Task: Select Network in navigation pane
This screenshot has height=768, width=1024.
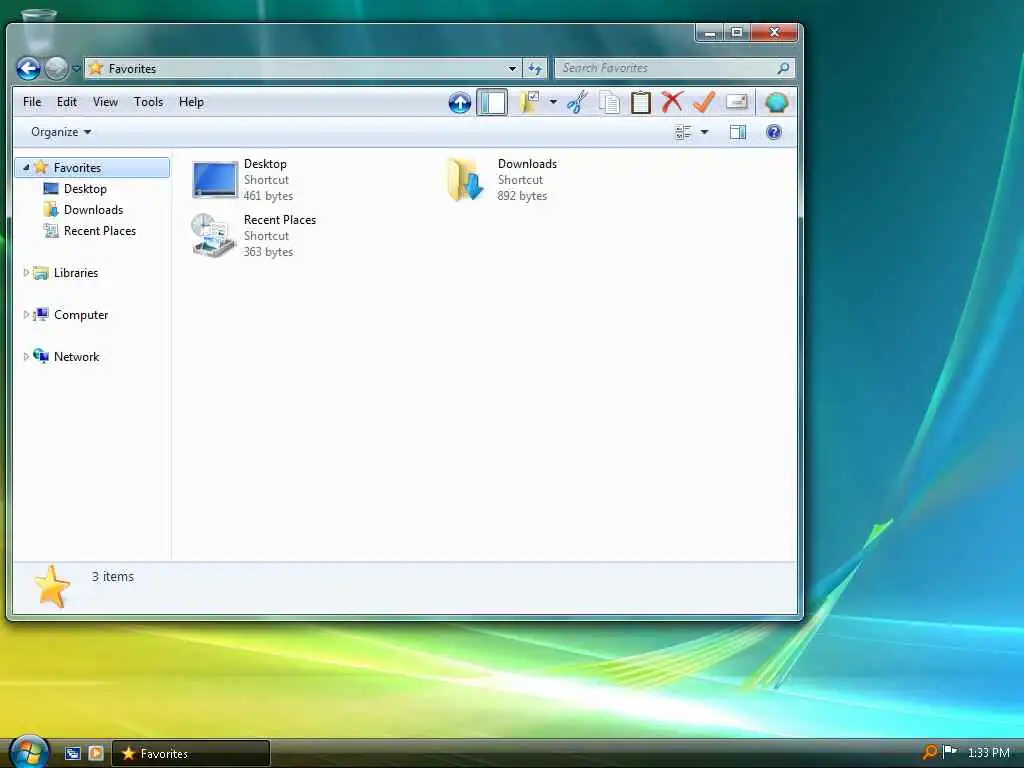Action: 76,357
